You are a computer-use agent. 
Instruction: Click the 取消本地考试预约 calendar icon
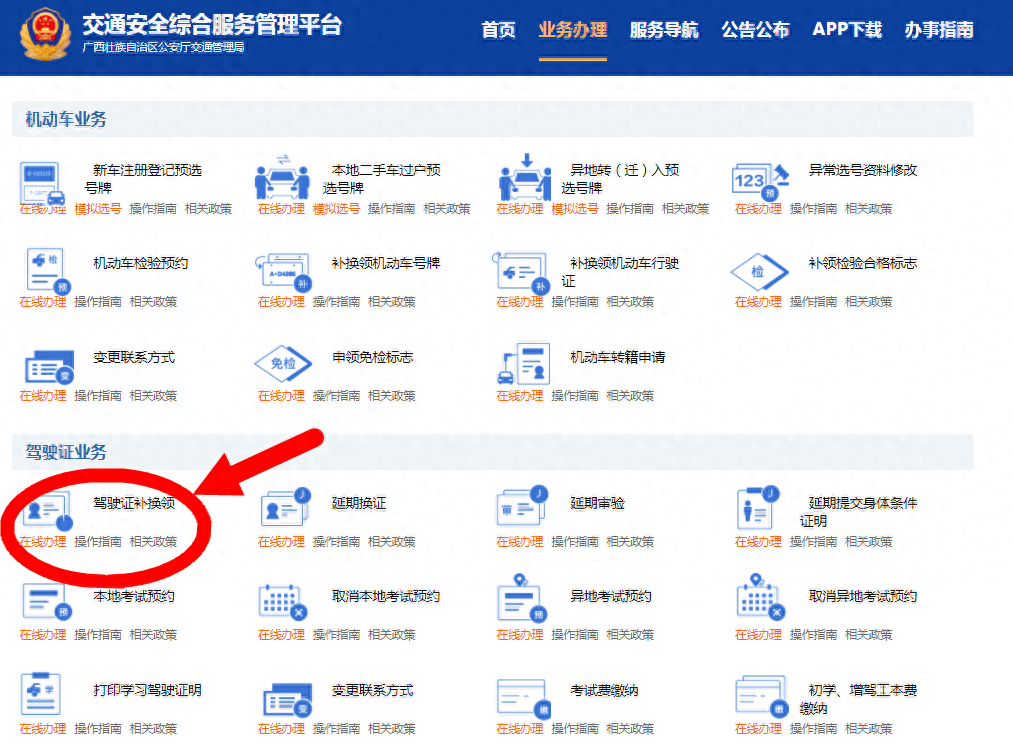282,601
